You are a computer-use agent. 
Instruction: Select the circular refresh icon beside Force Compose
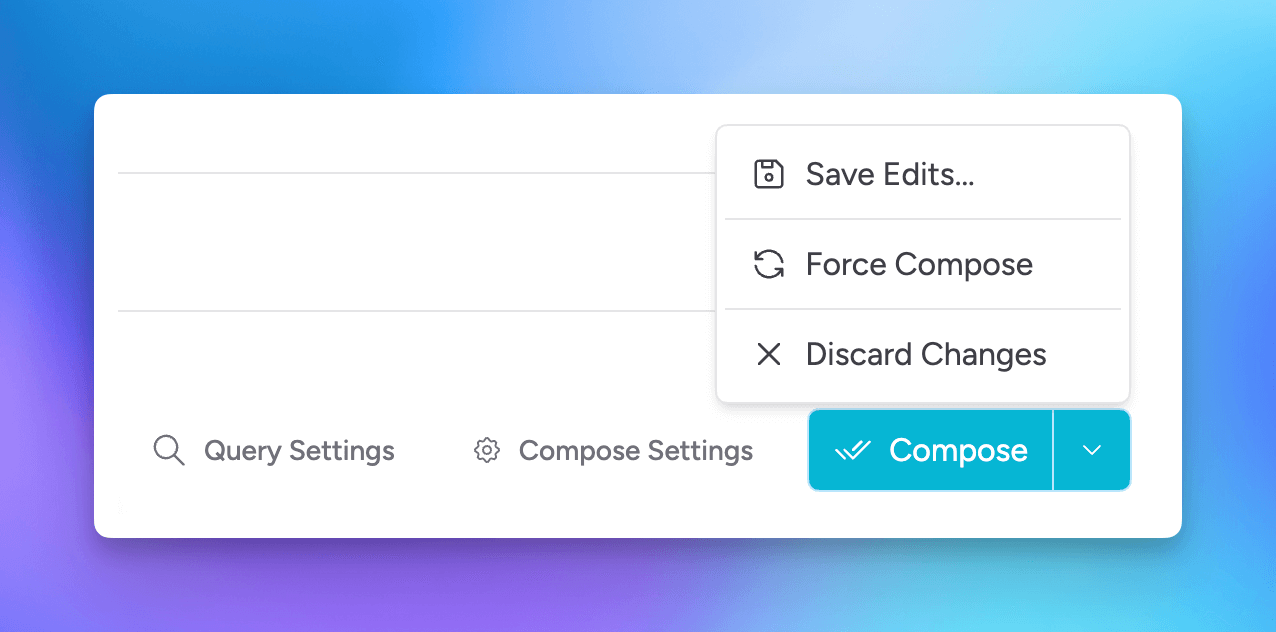coord(768,264)
